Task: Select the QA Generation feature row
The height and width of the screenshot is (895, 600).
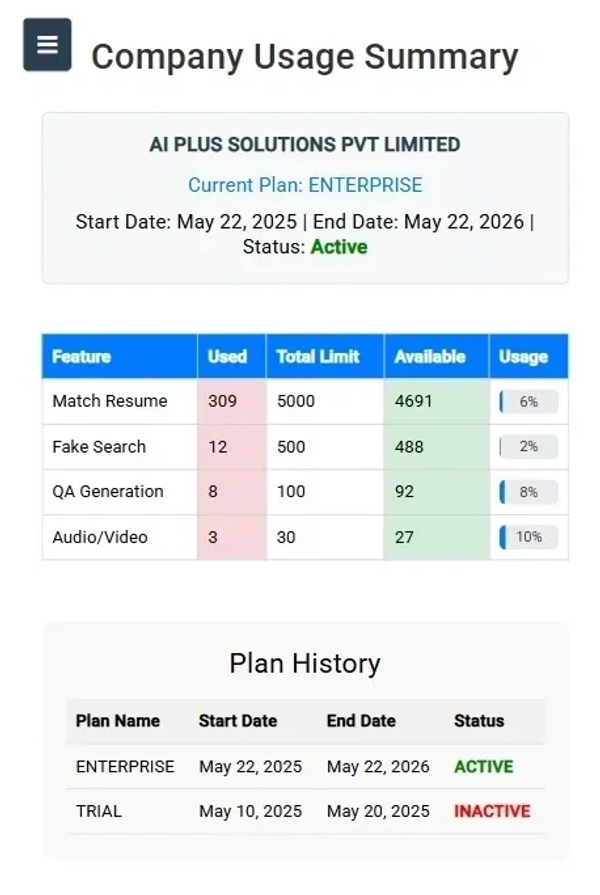Action: tap(108, 492)
